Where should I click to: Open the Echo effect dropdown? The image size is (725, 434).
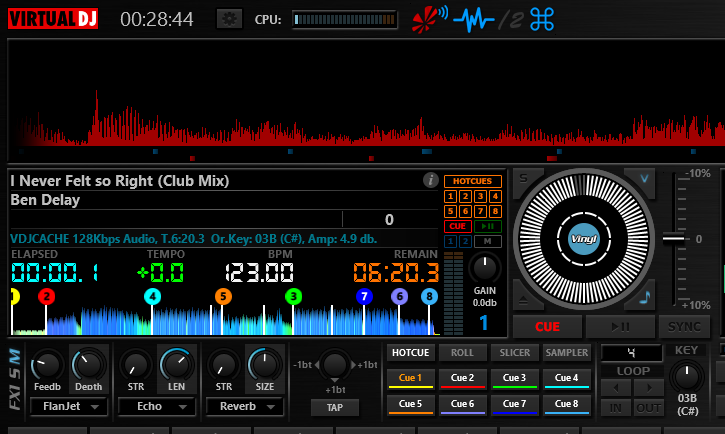tap(157, 406)
